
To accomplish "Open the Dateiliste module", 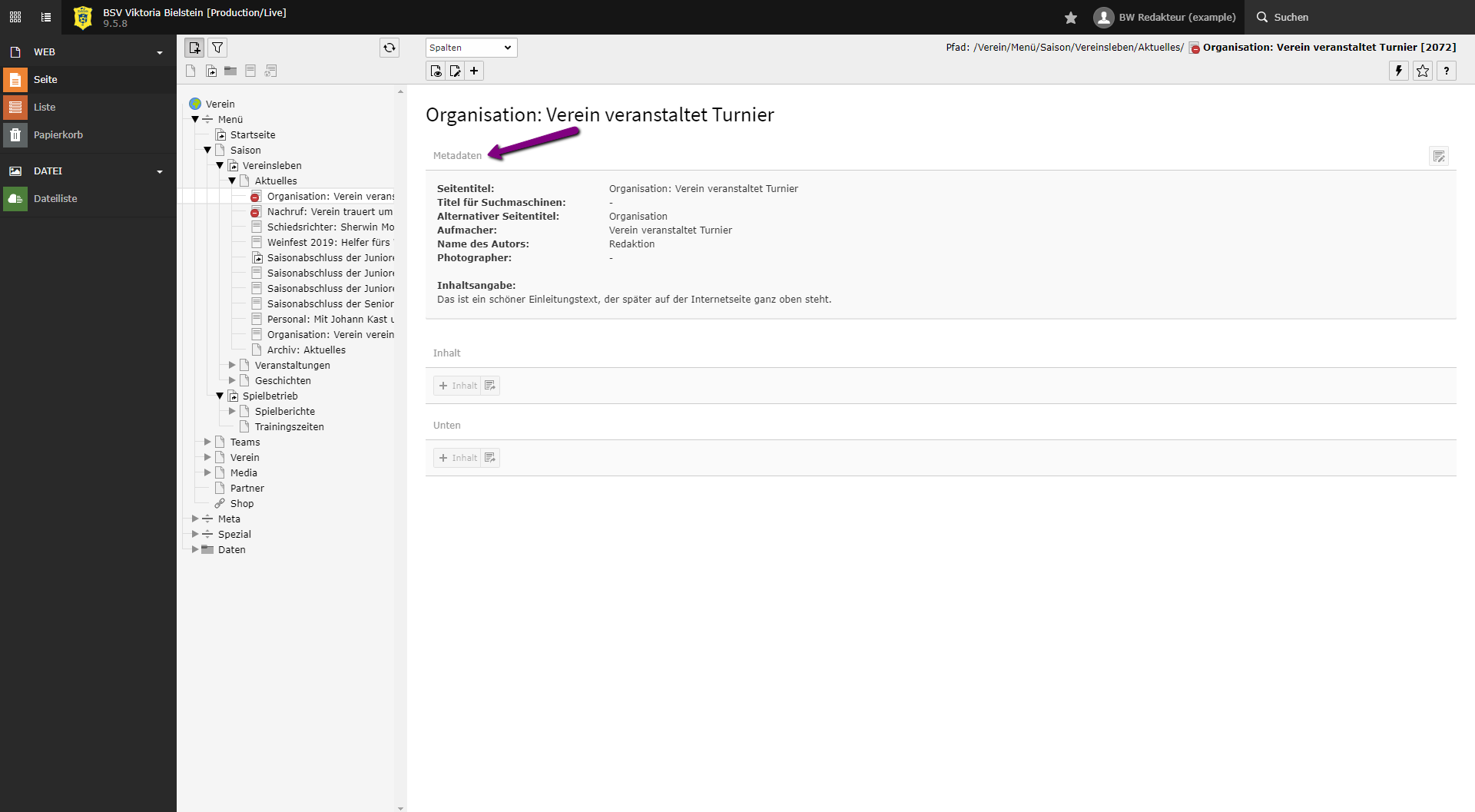I will pyautogui.click(x=55, y=198).
